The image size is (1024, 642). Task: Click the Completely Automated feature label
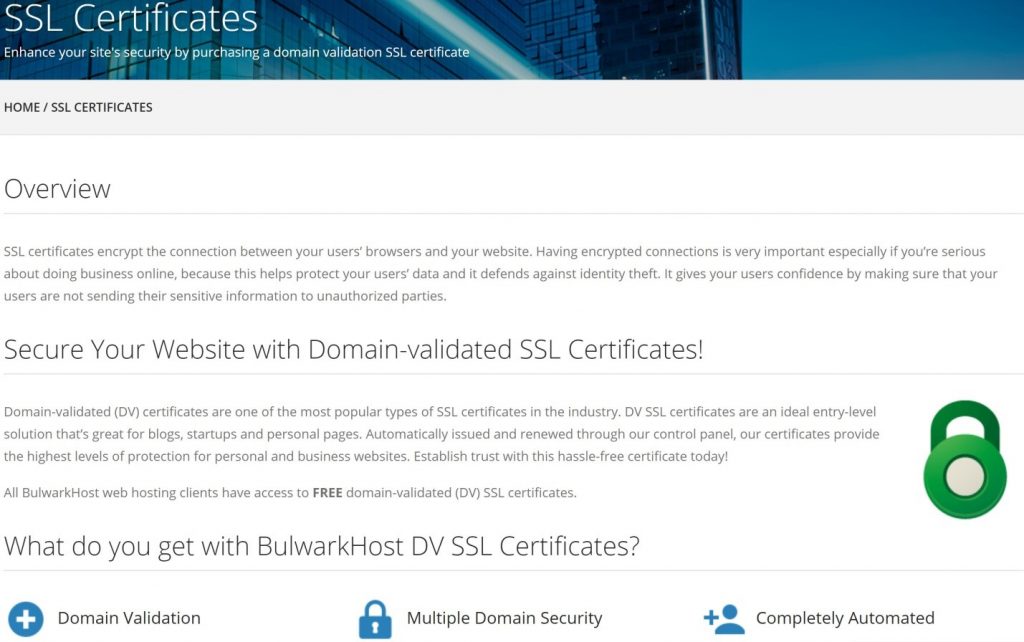pos(845,618)
